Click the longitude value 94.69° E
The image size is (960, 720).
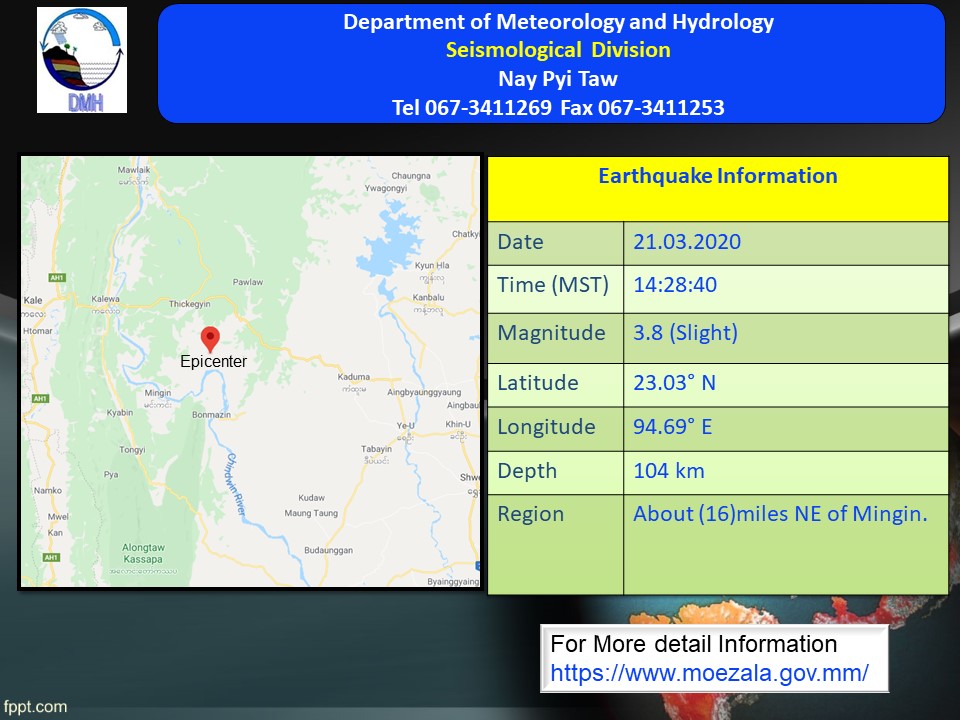click(673, 427)
